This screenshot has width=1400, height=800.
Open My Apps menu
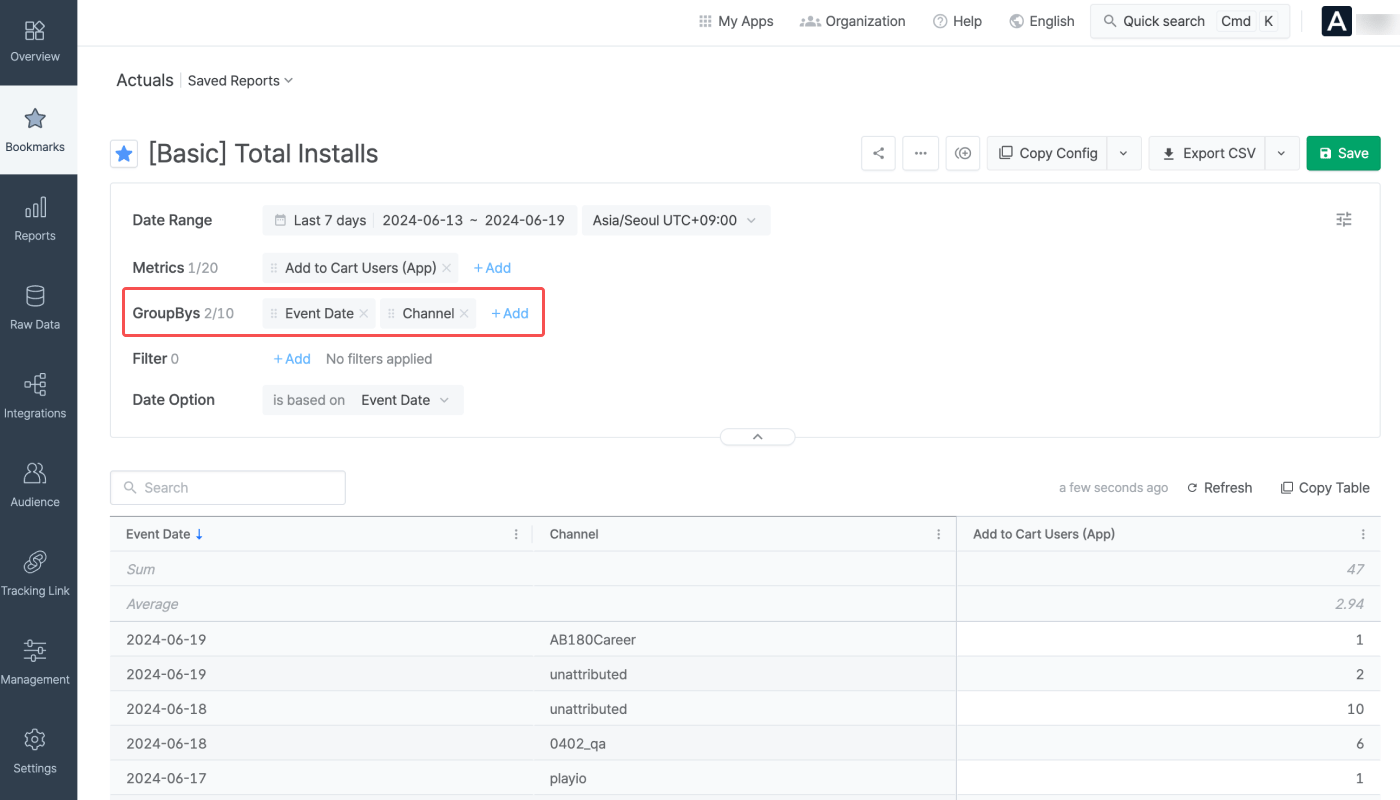(x=736, y=21)
